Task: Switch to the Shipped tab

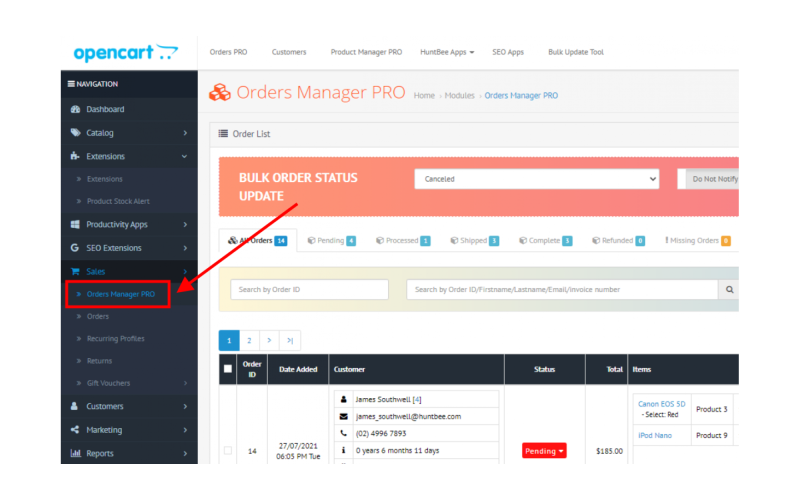Action: (x=474, y=240)
